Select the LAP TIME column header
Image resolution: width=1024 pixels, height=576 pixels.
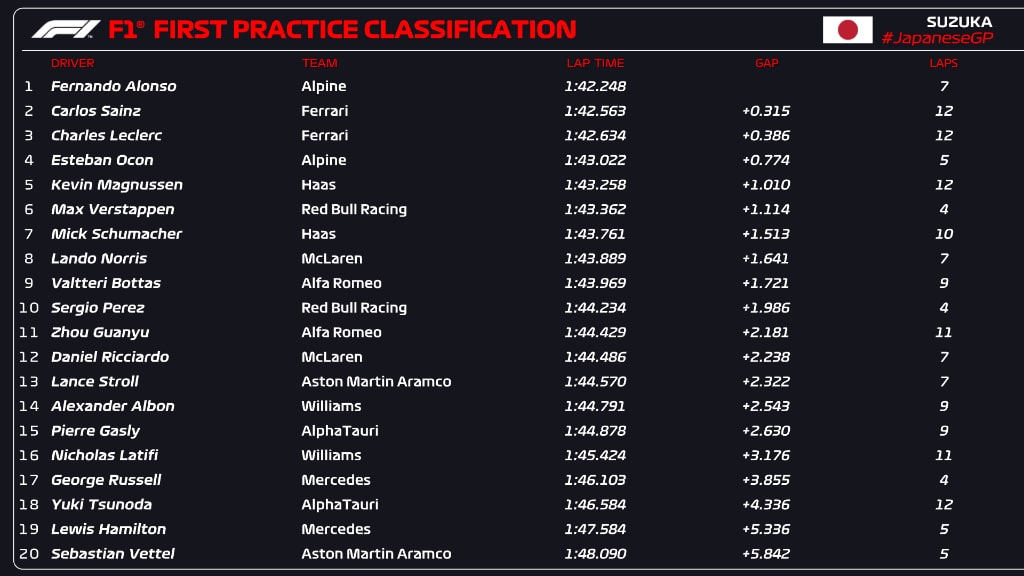tap(595, 63)
